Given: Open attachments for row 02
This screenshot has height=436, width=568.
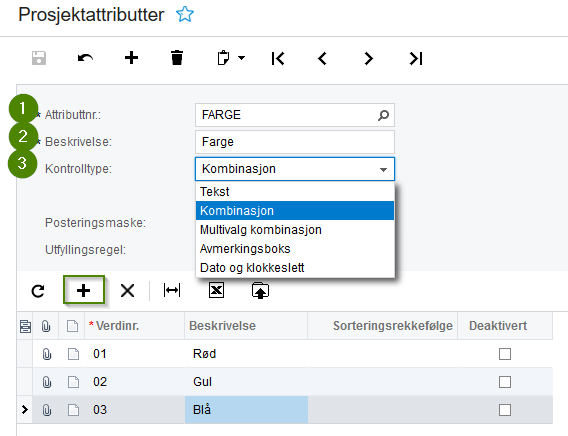Looking at the screenshot, I should tap(47, 382).
